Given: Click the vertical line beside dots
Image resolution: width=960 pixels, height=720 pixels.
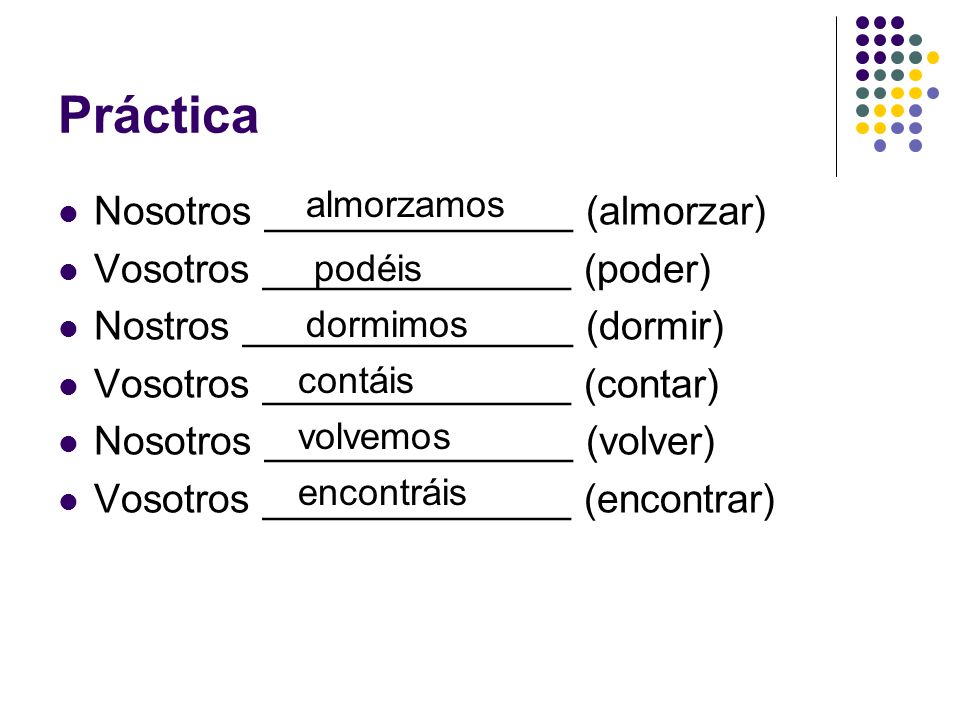Looking at the screenshot, I should [836, 97].
